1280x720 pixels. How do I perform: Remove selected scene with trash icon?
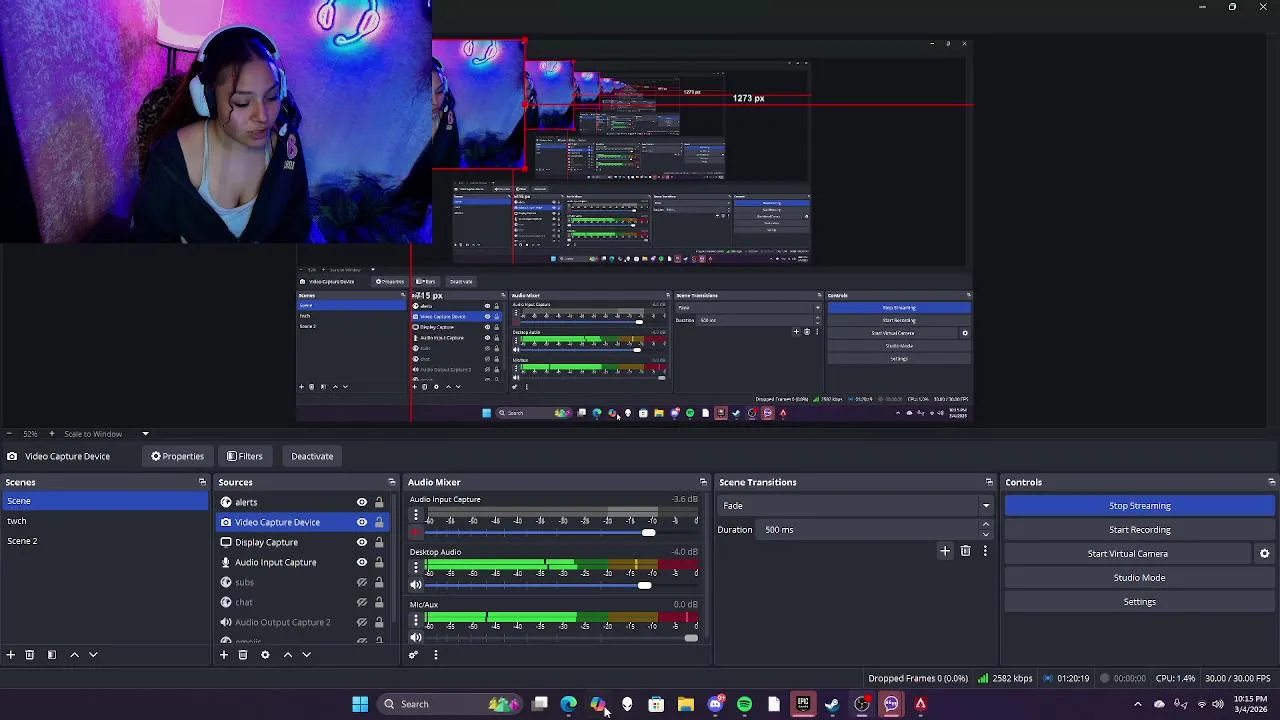[x=30, y=655]
